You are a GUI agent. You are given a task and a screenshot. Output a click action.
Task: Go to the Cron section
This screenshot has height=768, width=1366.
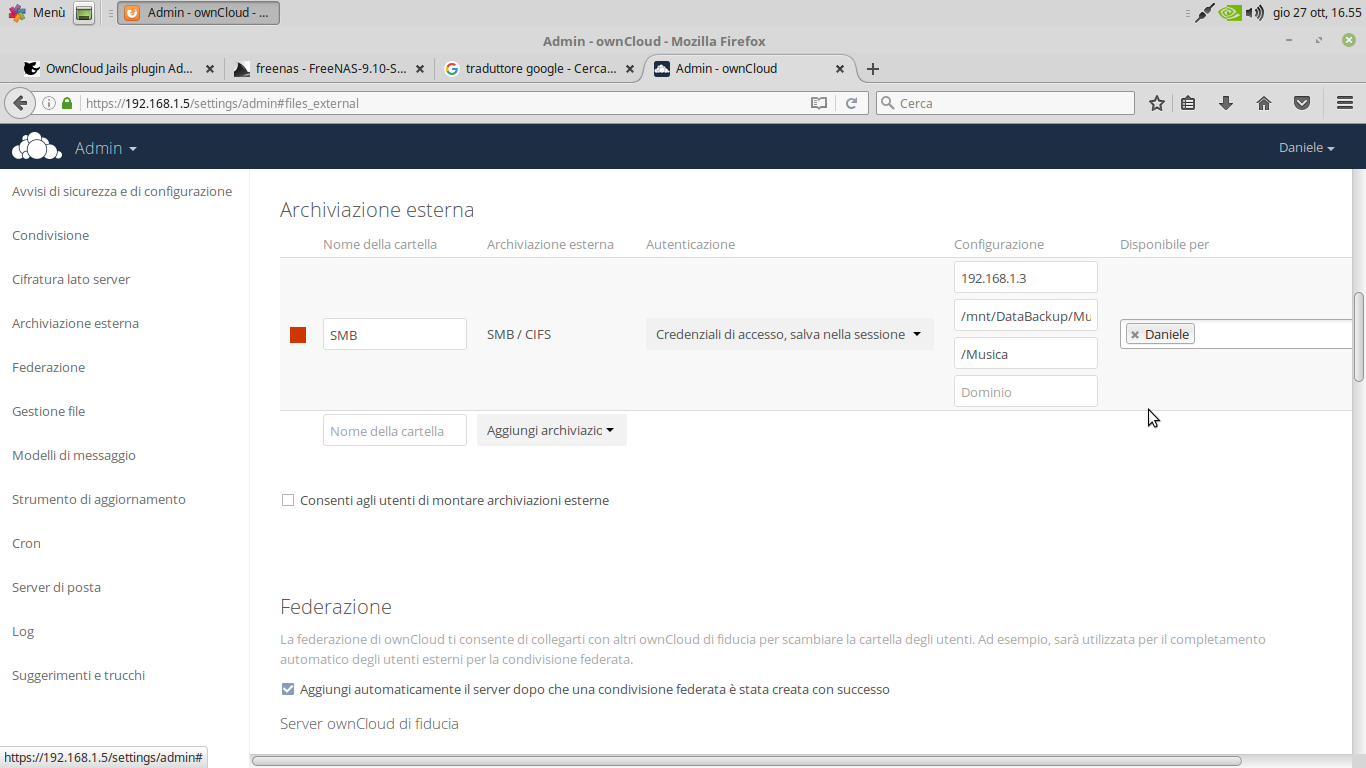pyautogui.click(x=26, y=543)
